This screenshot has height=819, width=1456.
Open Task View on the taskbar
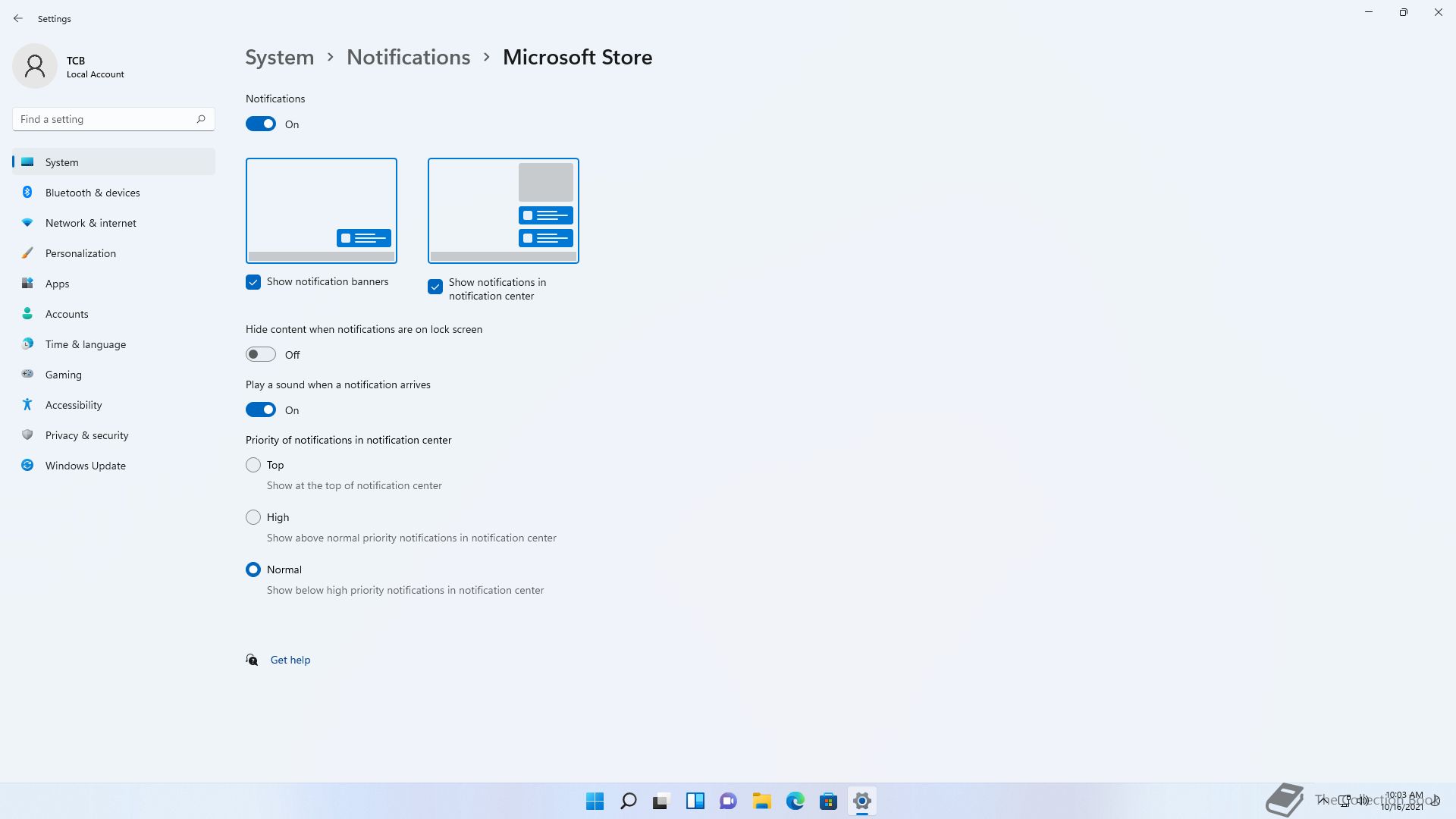pyautogui.click(x=662, y=801)
